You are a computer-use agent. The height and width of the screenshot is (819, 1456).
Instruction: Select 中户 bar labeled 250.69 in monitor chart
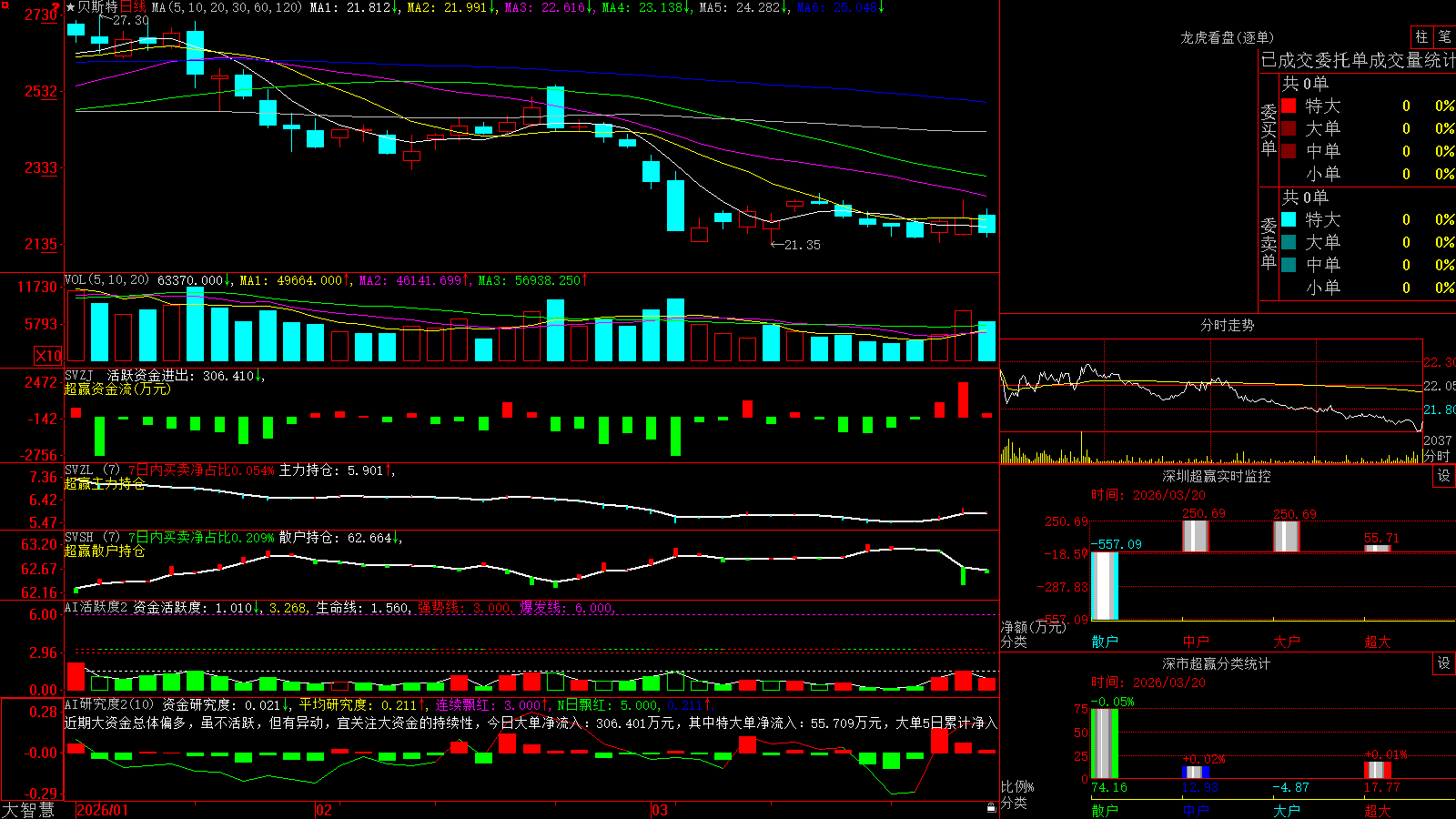click(x=1196, y=536)
